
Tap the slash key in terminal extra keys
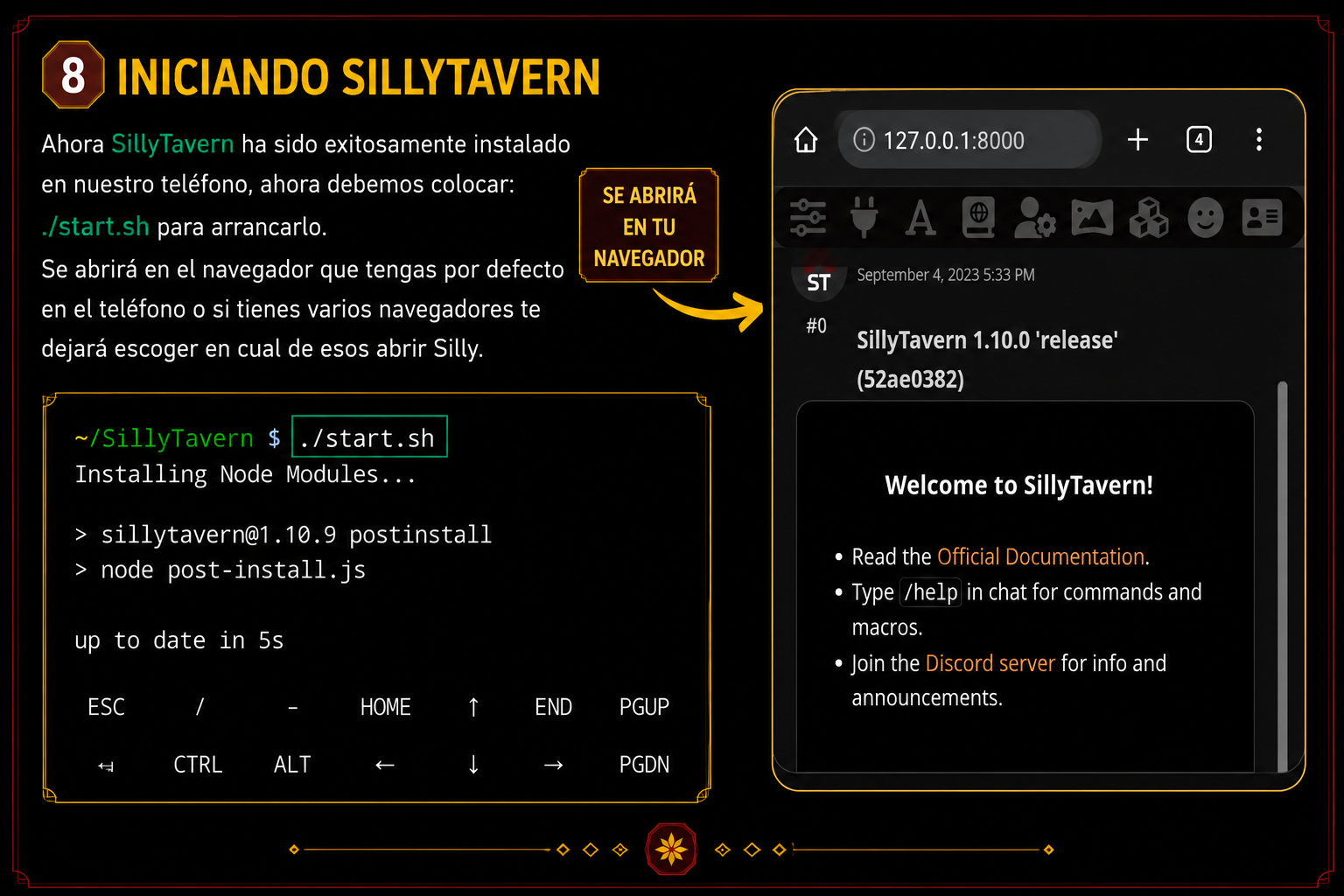coord(199,707)
